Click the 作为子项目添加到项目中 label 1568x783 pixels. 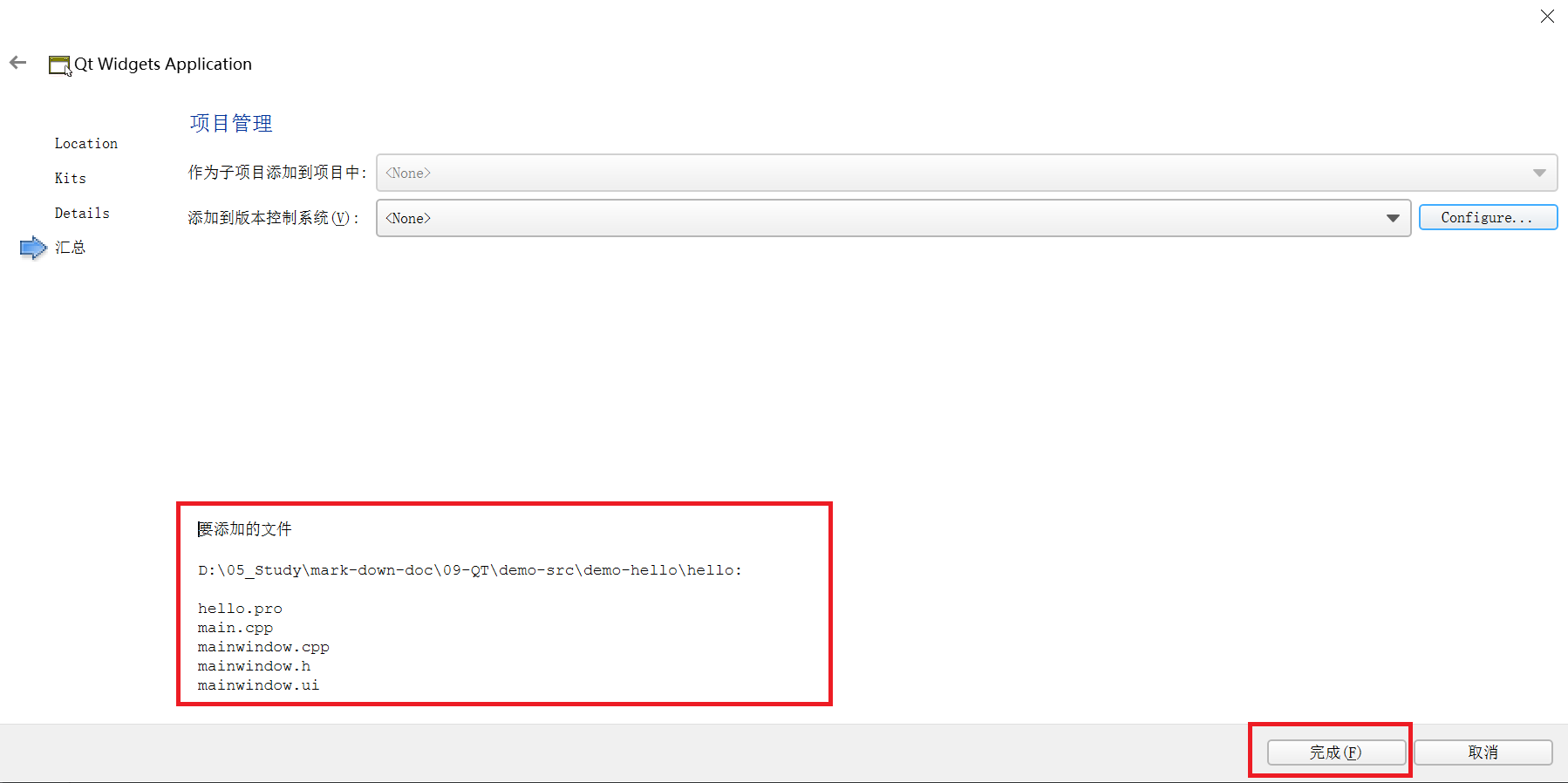point(277,173)
